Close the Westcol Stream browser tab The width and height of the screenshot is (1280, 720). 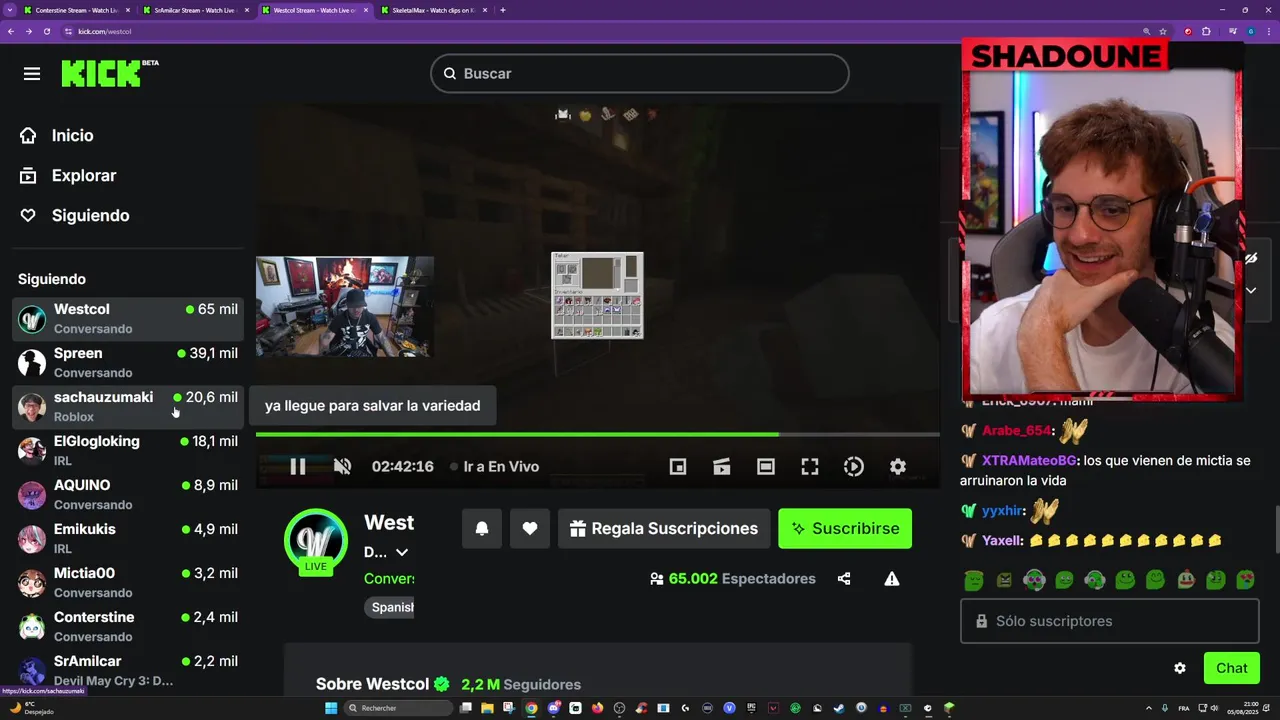tap(366, 10)
